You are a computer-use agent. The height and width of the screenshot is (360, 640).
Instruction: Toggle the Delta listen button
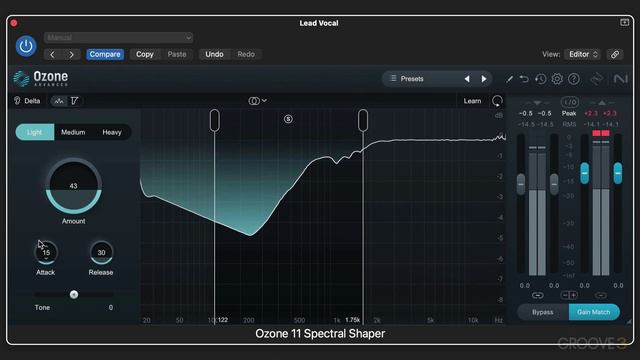pos(27,101)
